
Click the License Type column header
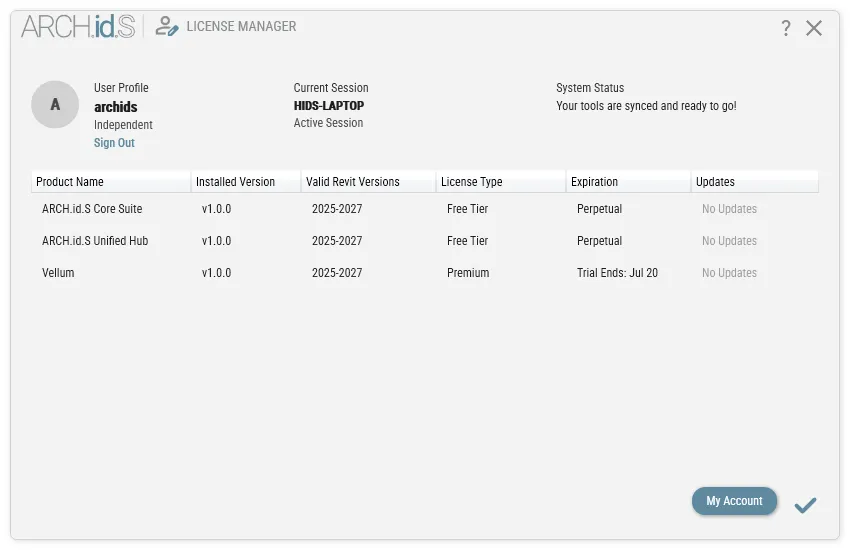(501, 182)
